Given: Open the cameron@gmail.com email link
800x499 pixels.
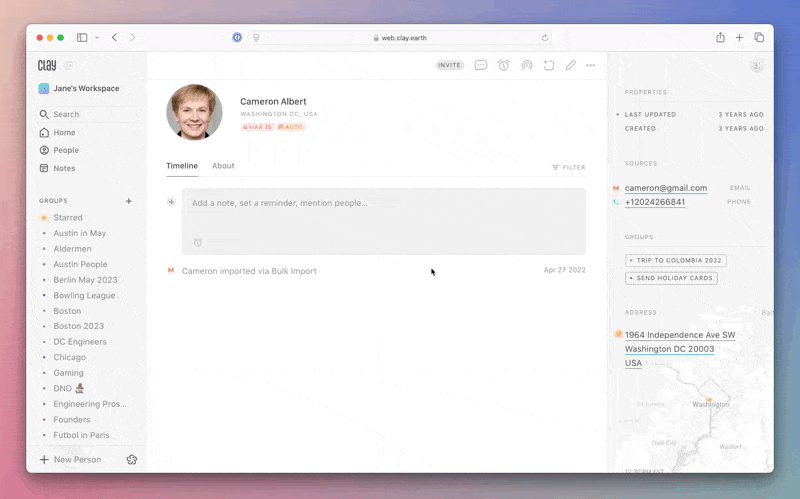Looking at the screenshot, I should 665,188.
